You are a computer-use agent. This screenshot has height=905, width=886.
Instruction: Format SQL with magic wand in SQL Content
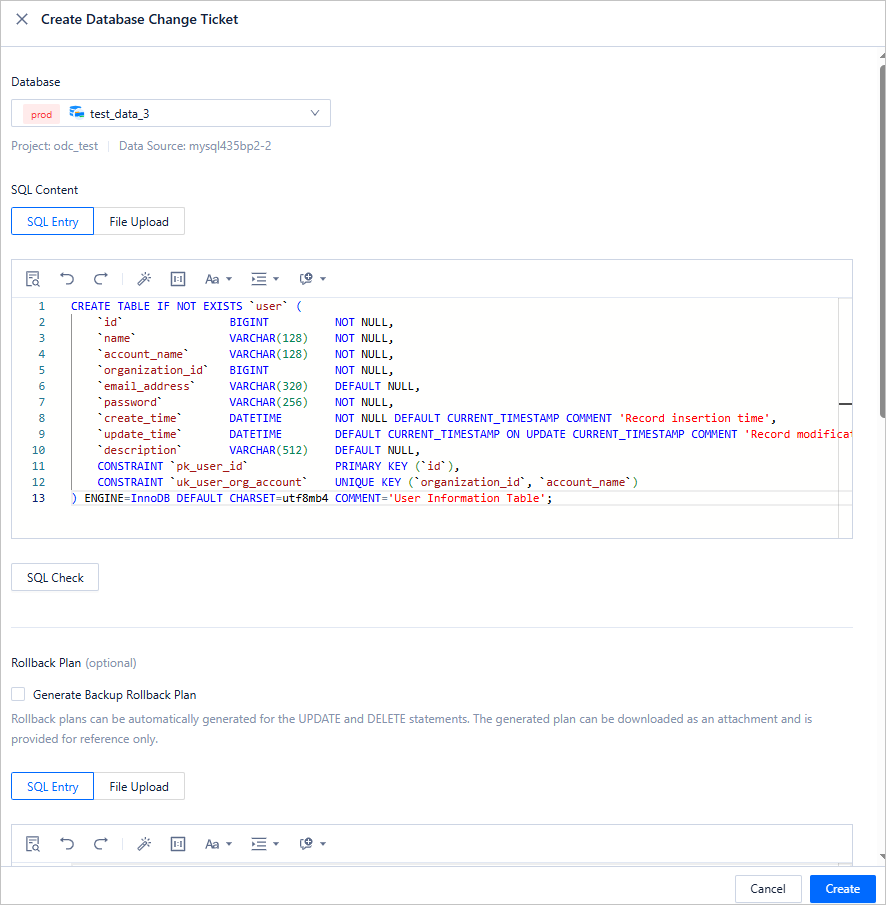(144, 279)
